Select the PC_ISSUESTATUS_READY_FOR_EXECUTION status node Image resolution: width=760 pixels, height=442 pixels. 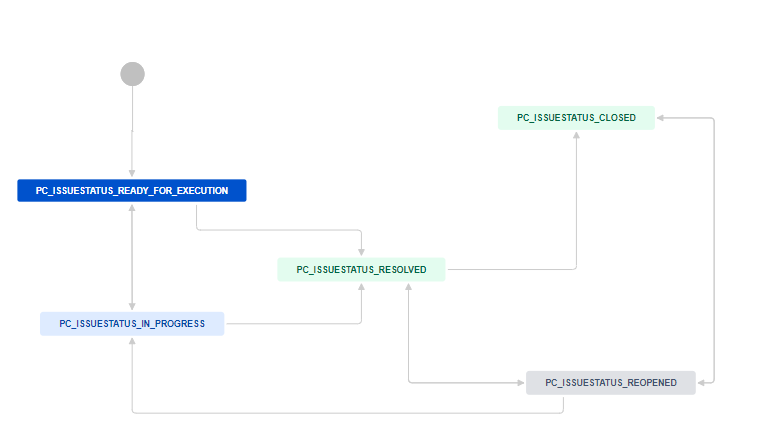pyautogui.click(x=132, y=190)
